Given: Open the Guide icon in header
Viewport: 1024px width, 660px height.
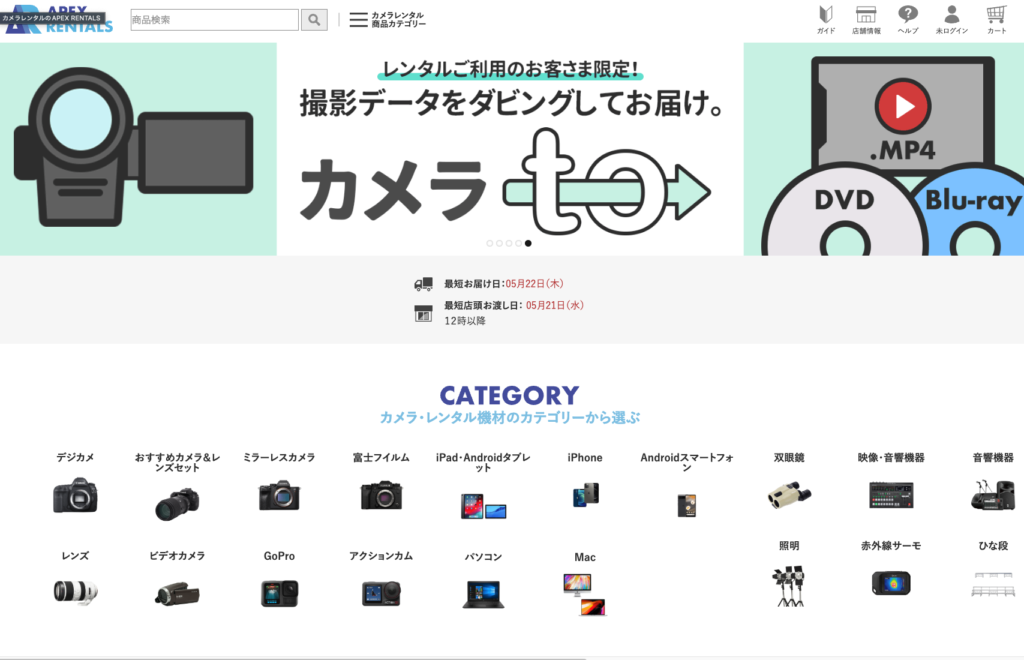Looking at the screenshot, I should pos(826,15).
